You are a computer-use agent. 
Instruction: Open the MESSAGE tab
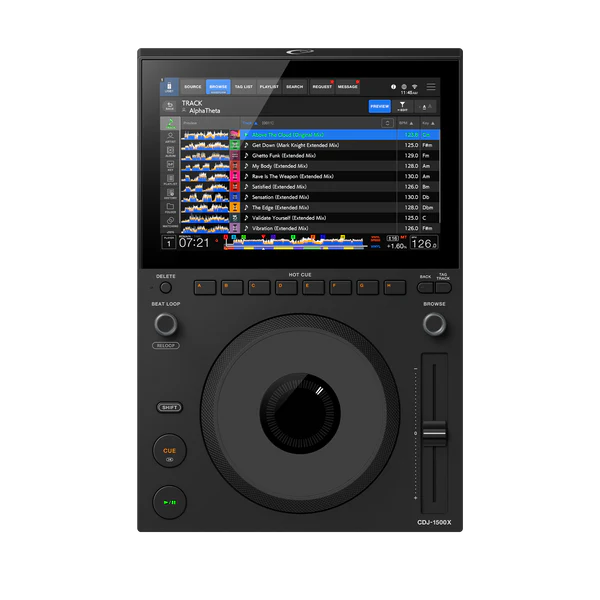(347, 87)
